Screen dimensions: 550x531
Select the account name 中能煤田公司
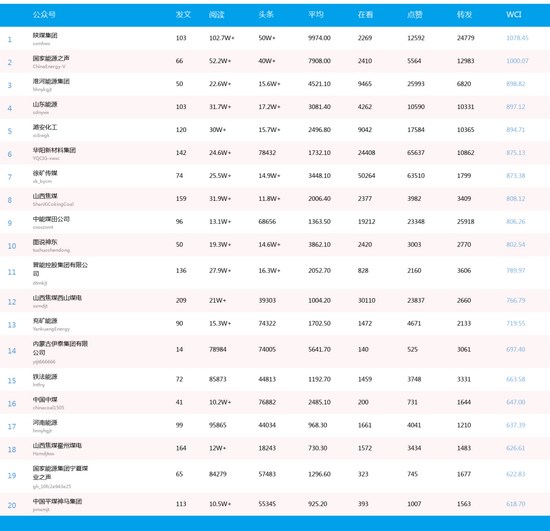click(x=51, y=219)
